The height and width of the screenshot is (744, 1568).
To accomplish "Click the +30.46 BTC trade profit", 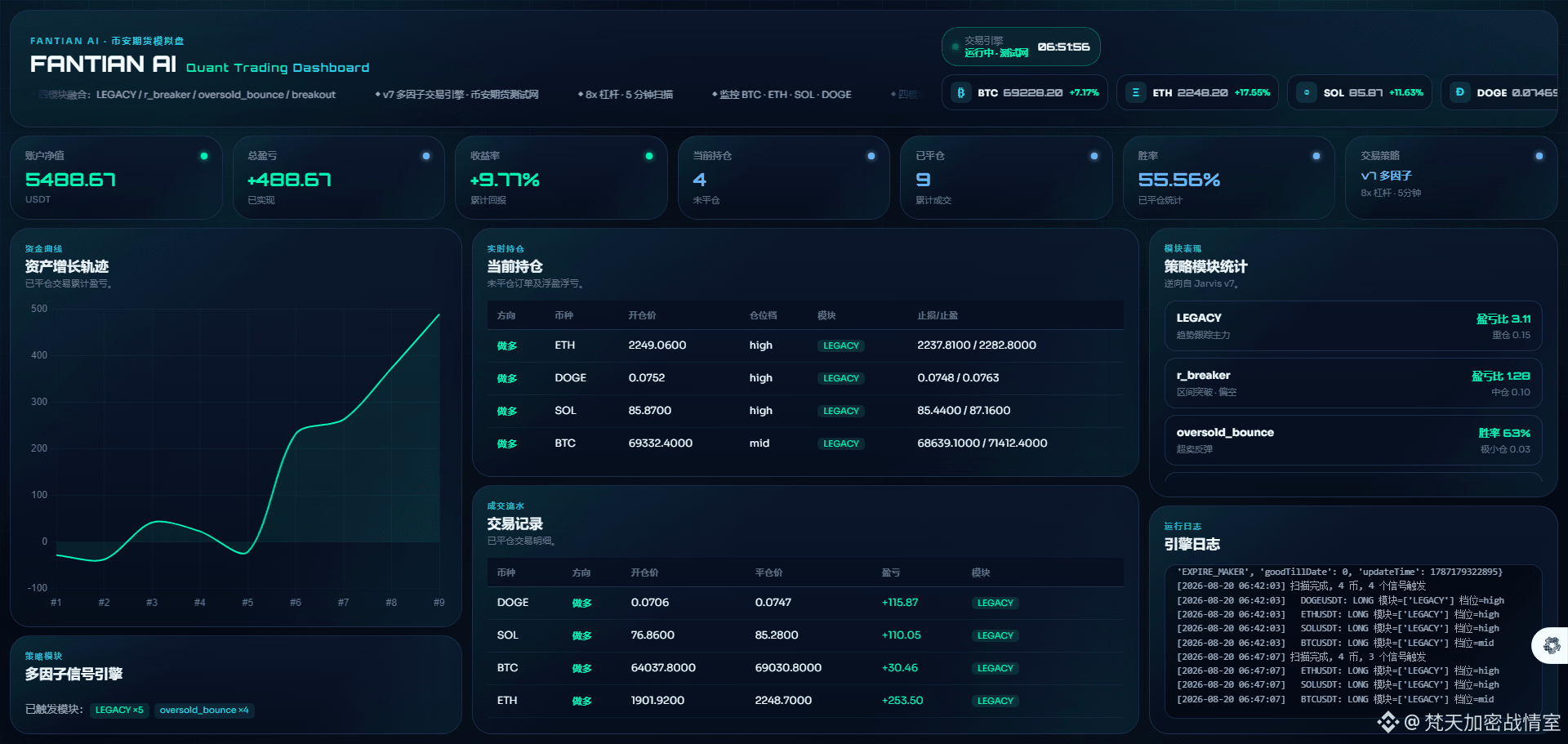I will point(899,668).
